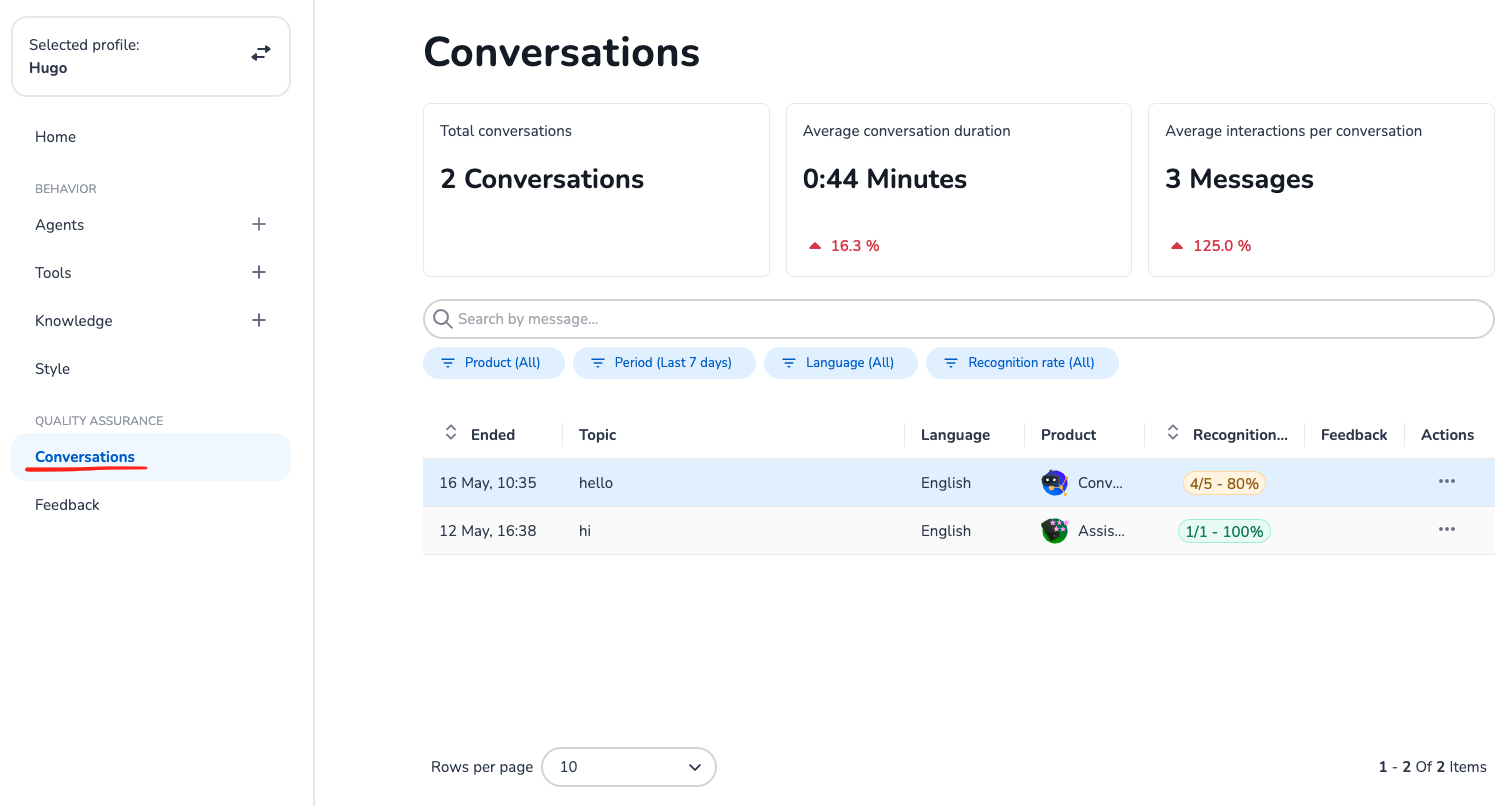Open the Recognition rate (All) filter
The width and height of the screenshot is (1510, 806).
(x=1021, y=363)
